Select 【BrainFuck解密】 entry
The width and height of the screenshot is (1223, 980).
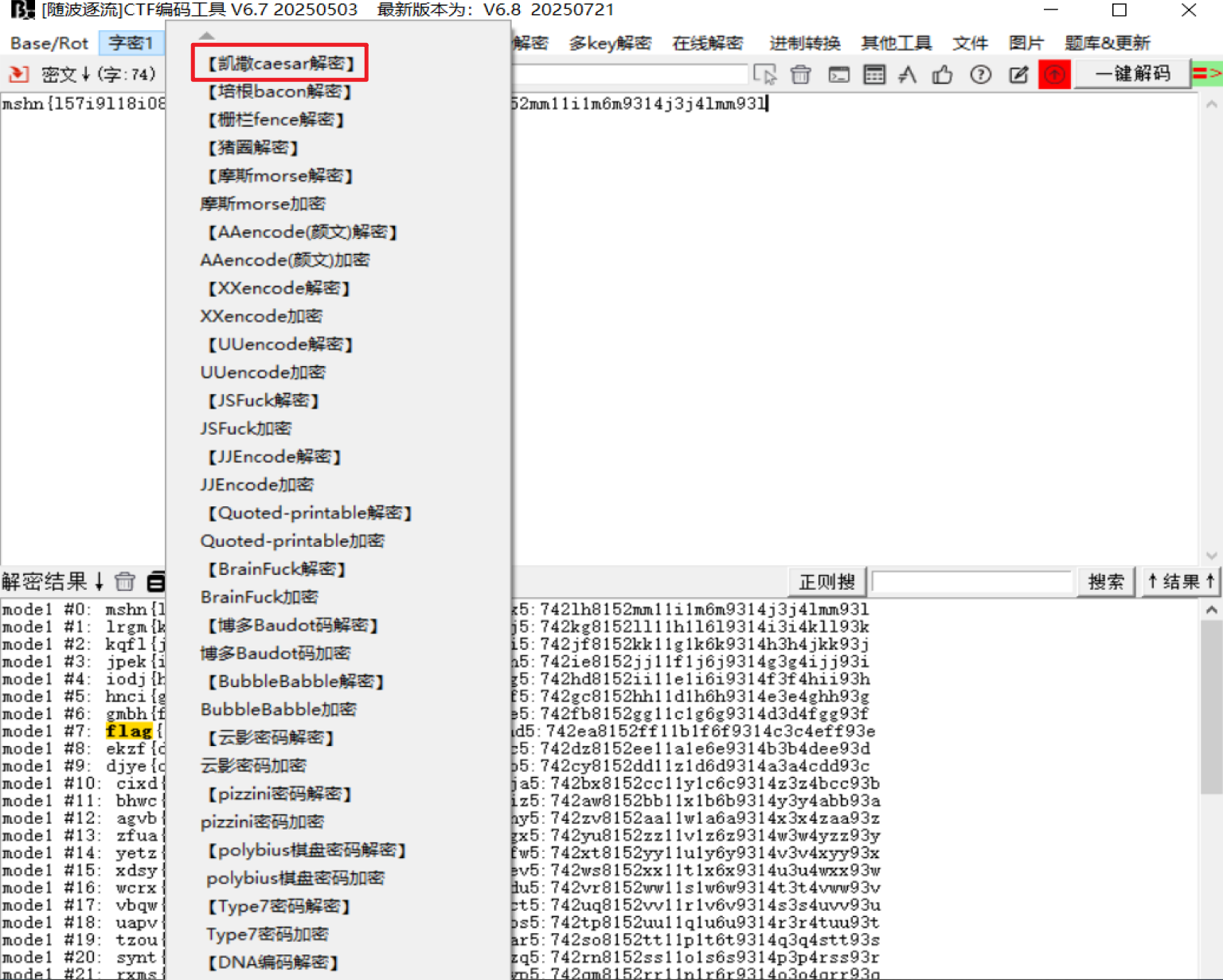(276, 568)
